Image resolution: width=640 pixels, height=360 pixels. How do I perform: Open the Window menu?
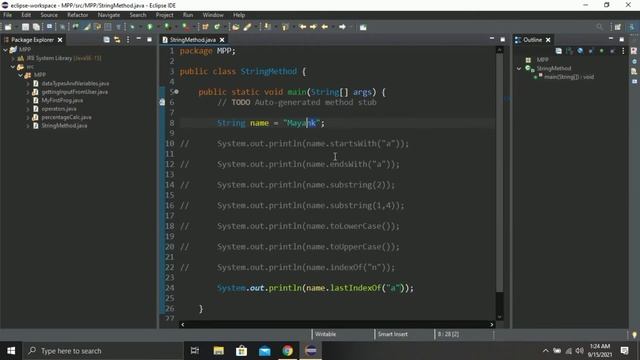pyautogui.click(x=213, y=15)
